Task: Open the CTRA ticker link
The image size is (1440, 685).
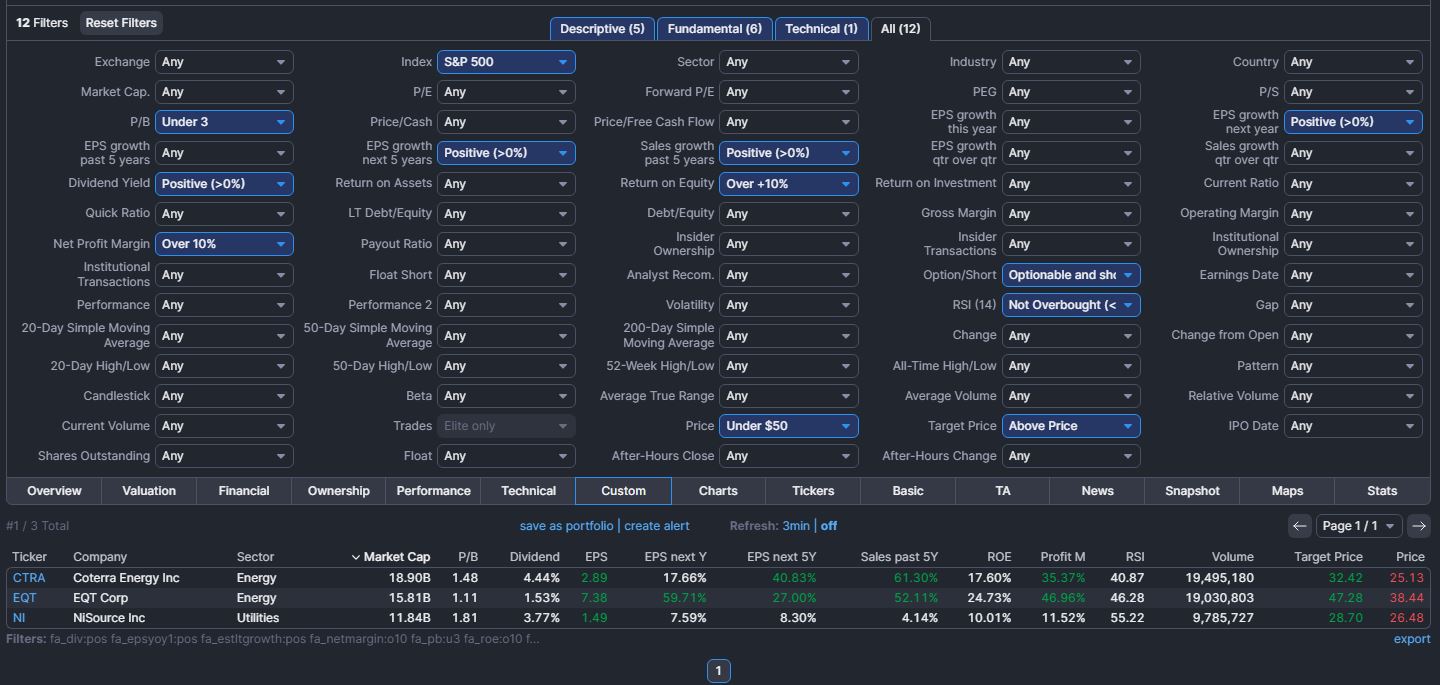Action: 29,578
